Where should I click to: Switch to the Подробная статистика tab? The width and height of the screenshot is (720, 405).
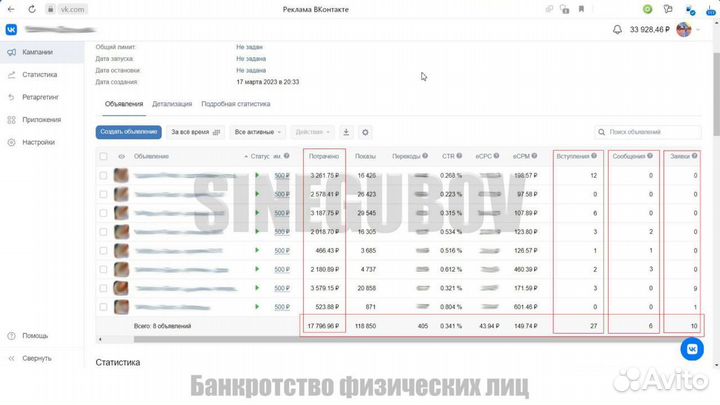pos(236,104)
